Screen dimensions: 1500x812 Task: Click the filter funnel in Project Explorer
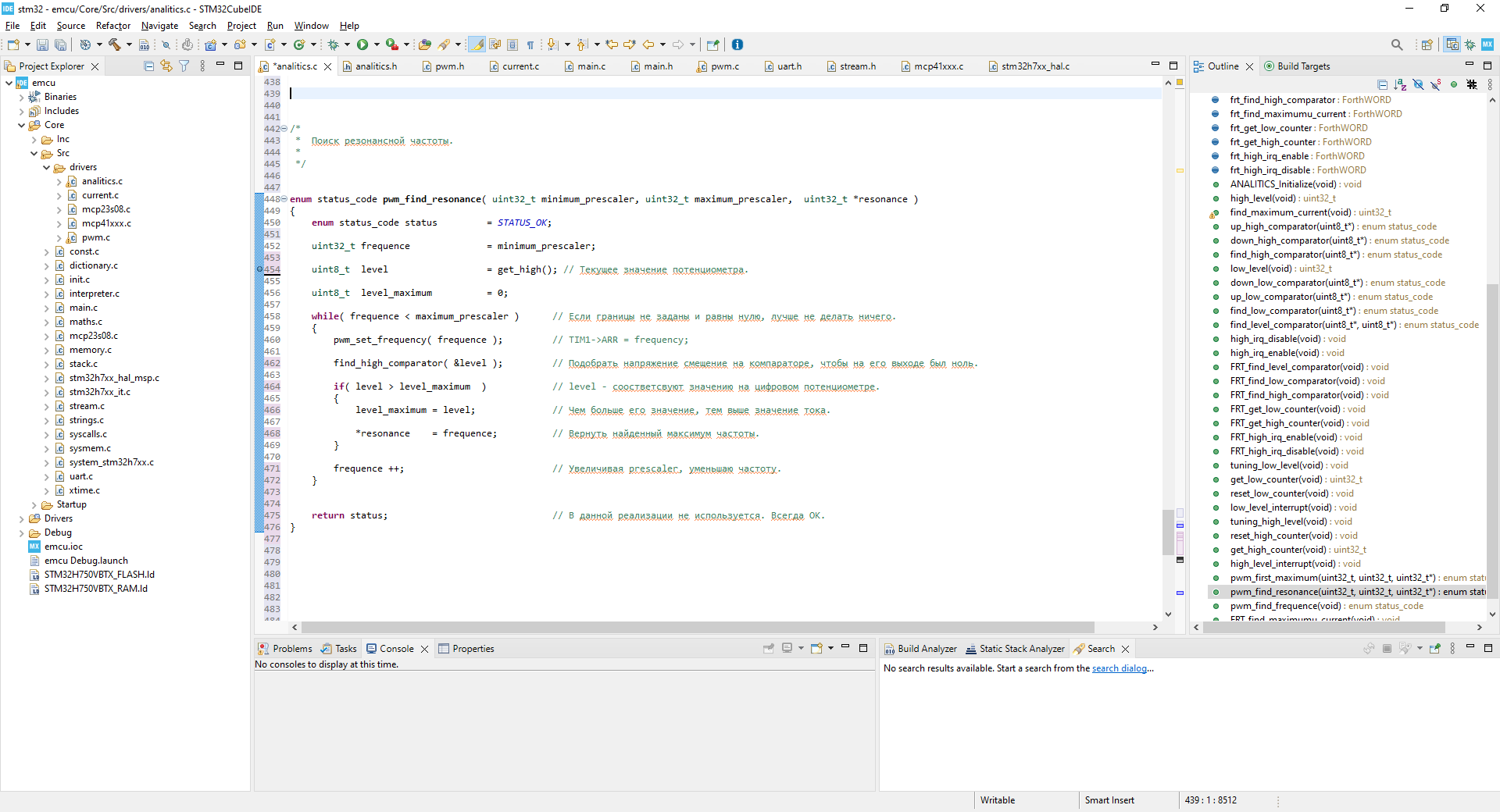pyautogui.click(x=184, y=66)
